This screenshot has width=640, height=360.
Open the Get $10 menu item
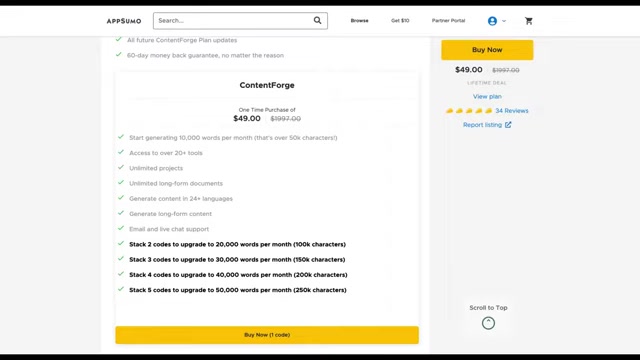[x=400, y=20]
